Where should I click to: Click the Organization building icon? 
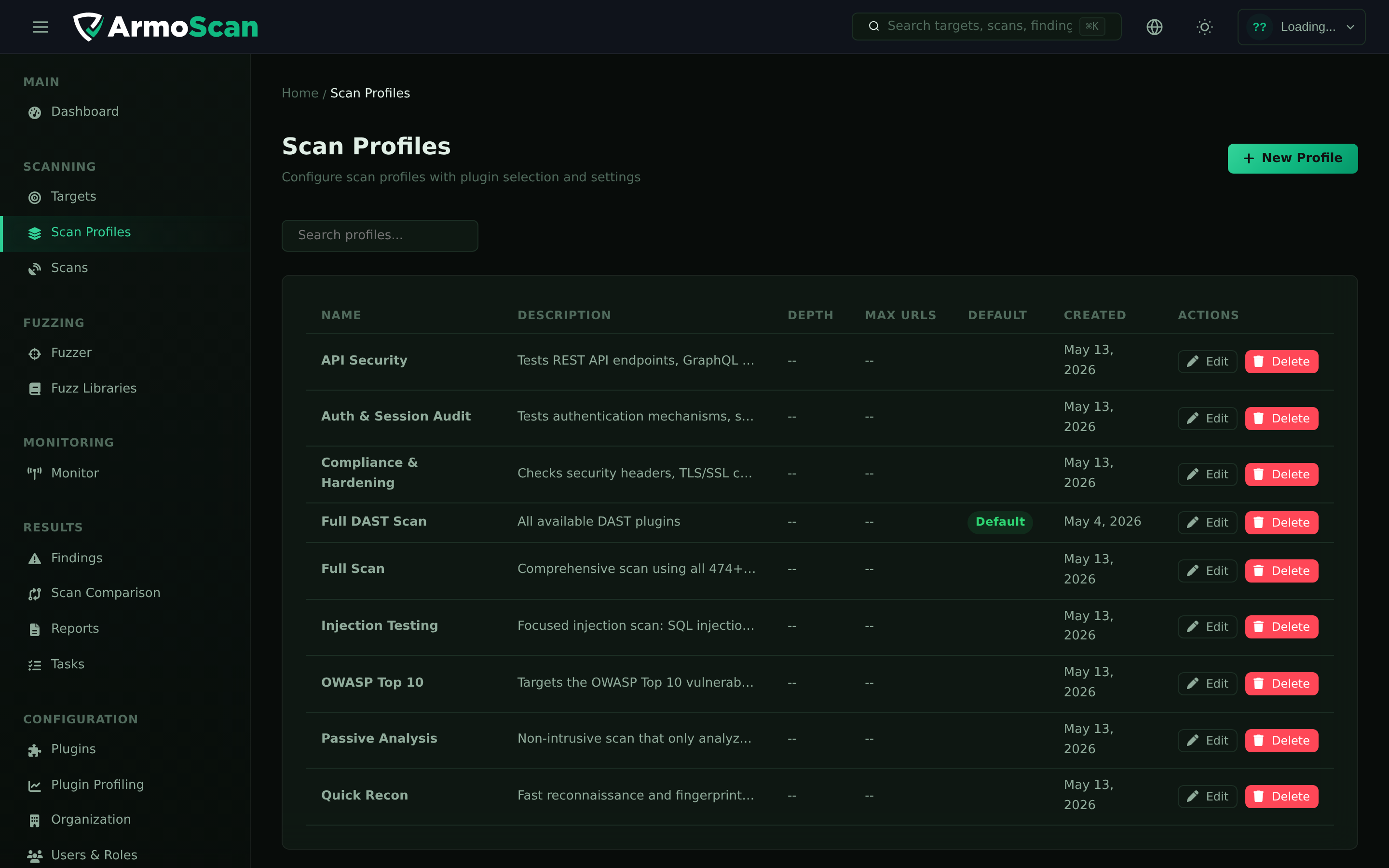click(35, 820)
